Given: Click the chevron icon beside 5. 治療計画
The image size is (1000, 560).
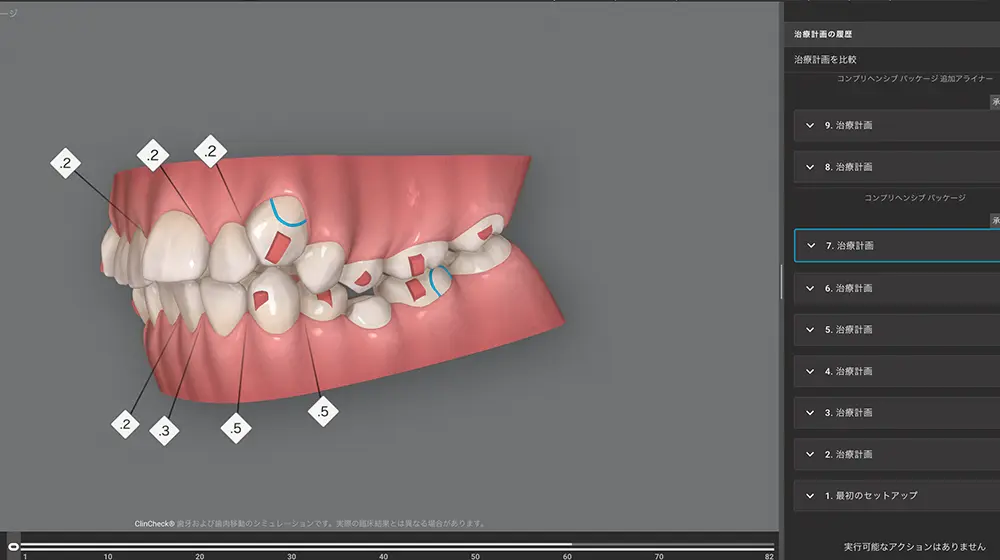Looking at the screenshot, I should [x=810, y=329].
